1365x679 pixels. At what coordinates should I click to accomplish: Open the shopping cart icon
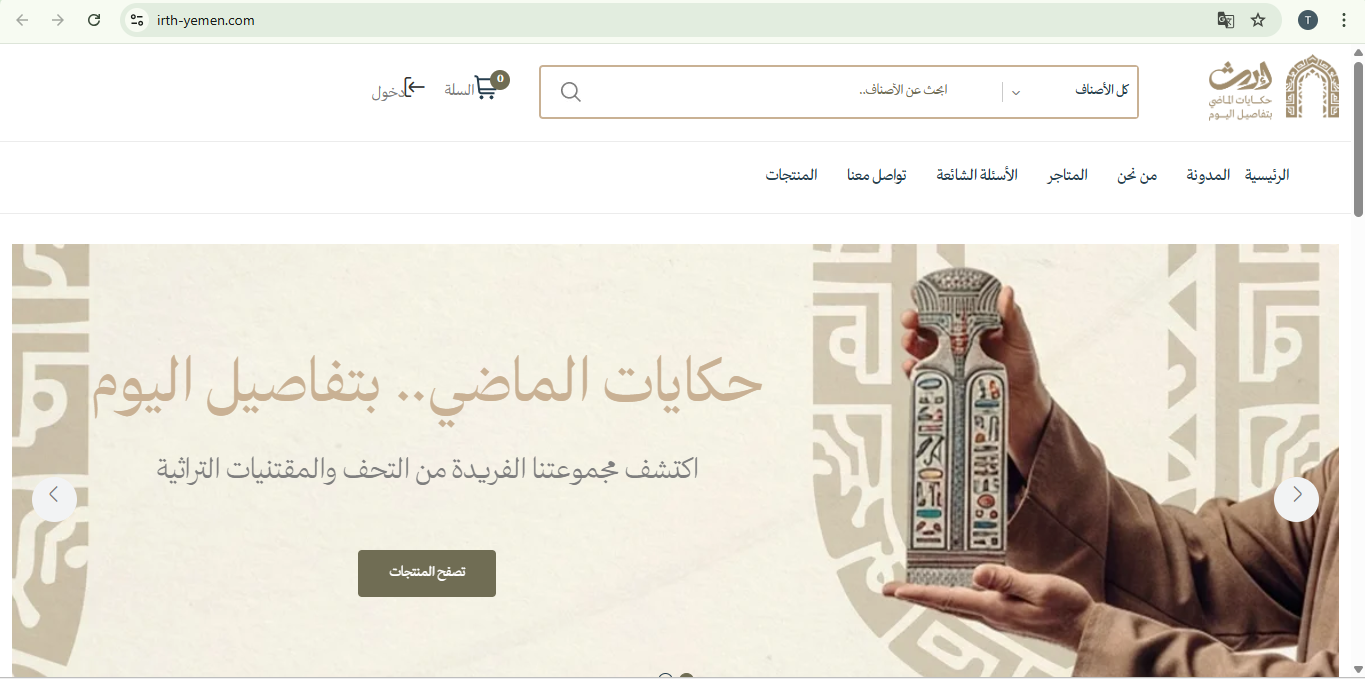tap(486, 88)
